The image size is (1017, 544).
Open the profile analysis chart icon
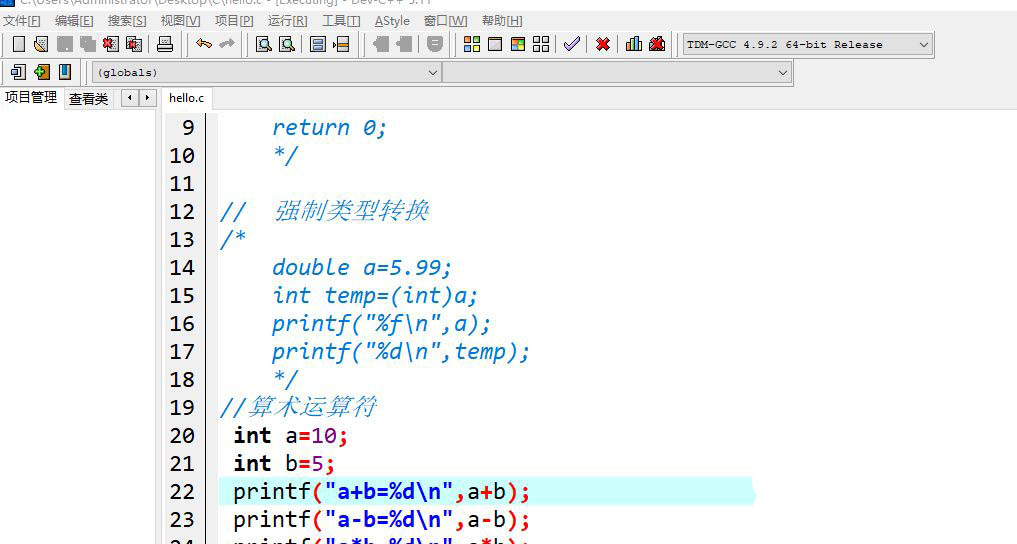[634, 44]
